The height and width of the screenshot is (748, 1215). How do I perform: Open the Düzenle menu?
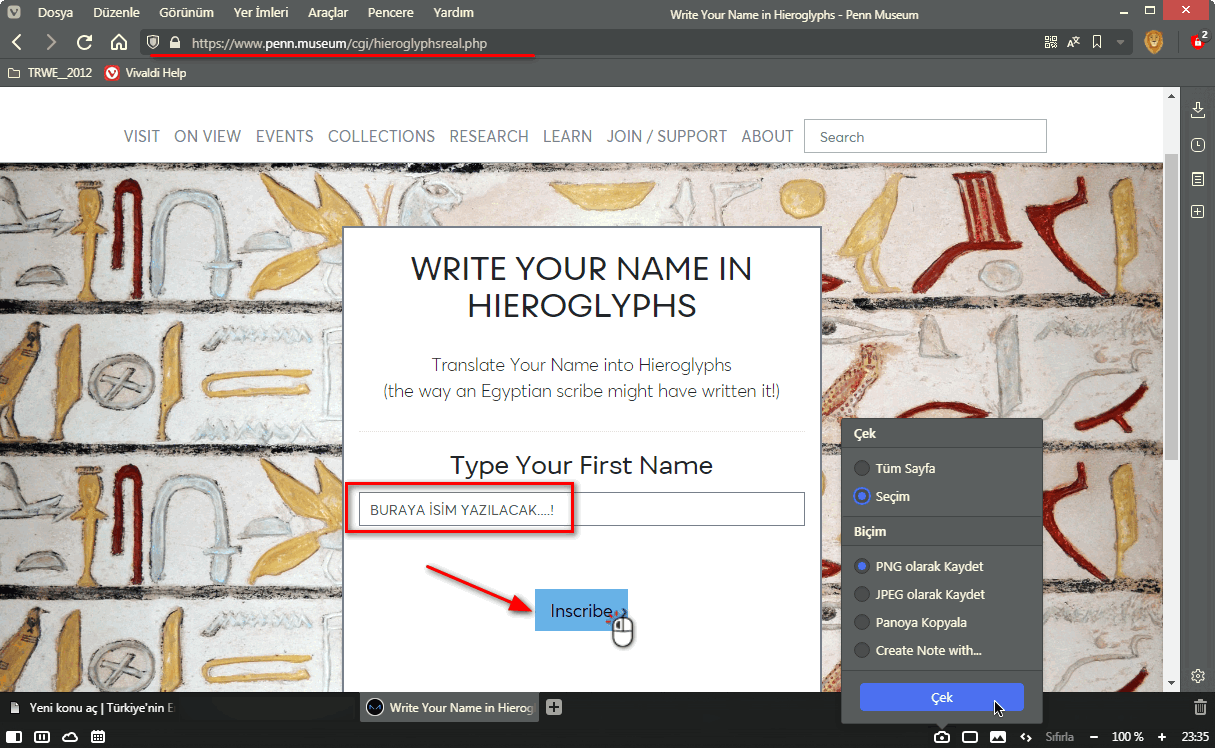(x=115, y=13)
